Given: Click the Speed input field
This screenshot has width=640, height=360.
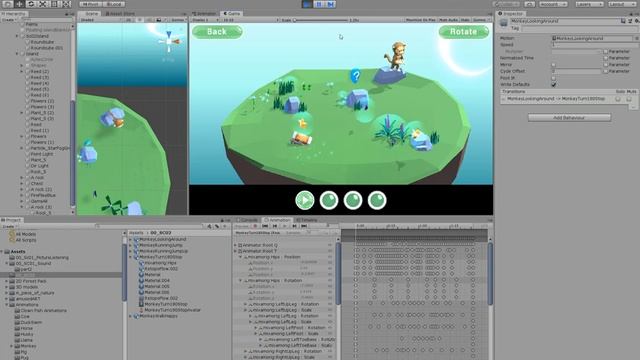Looking at the screenshot, I should click(595, 45).
